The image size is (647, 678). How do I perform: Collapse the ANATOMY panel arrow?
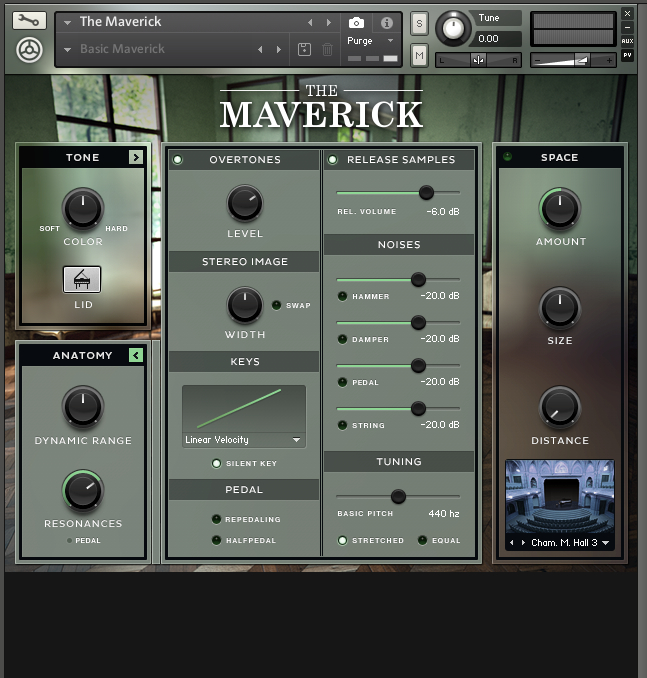pos(136,355)
